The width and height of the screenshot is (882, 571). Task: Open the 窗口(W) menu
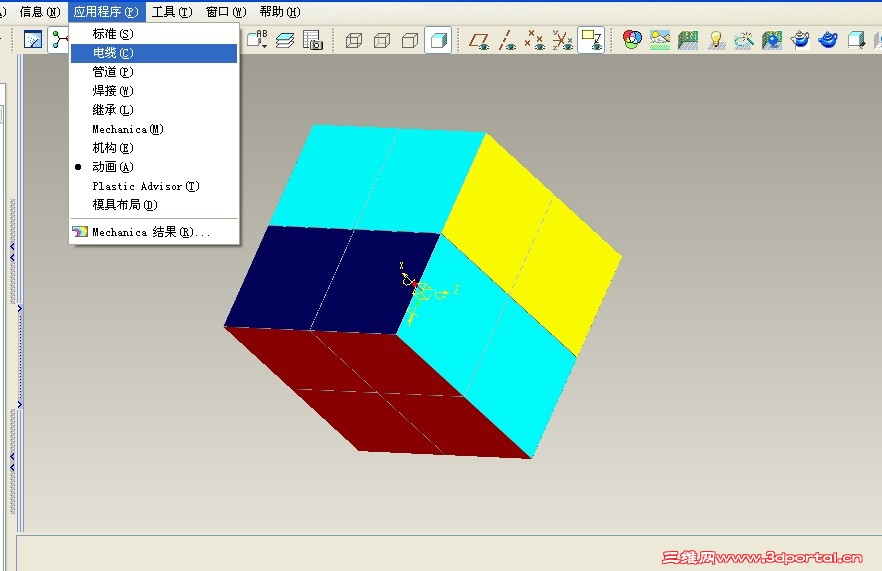[x=226, y=12]
